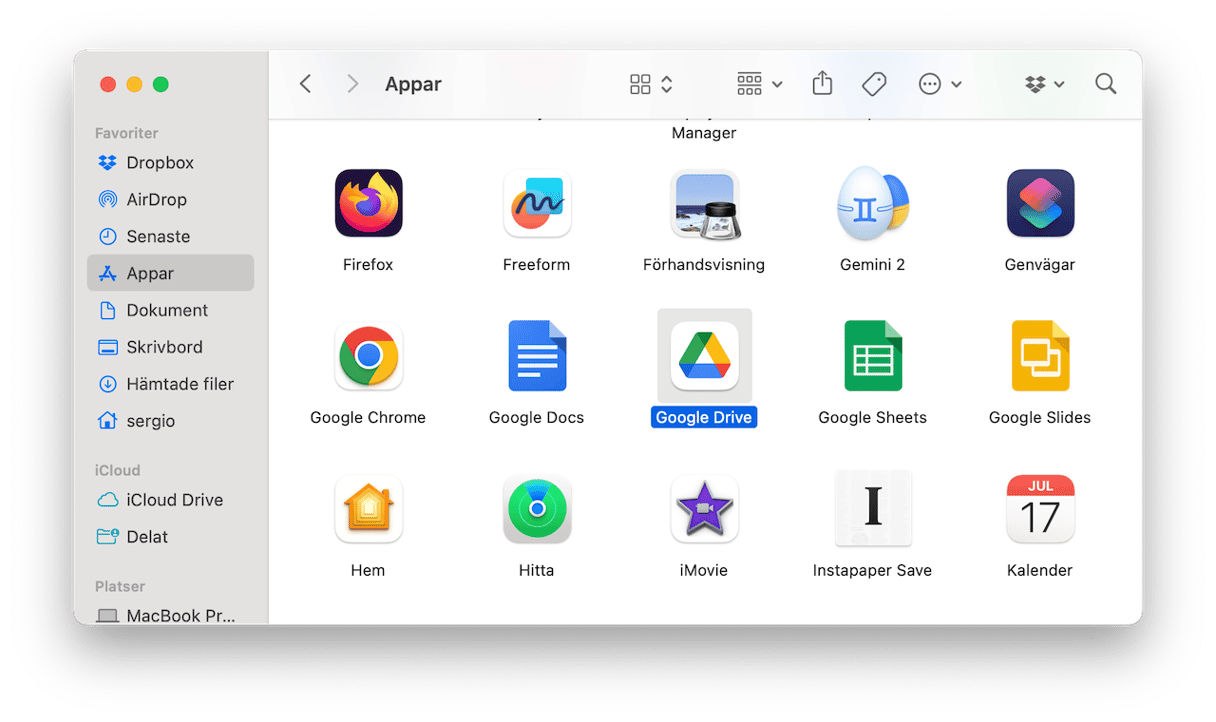Screen dimensions: 1216x722
Task: Click the iMovie name label
Action: (x=704, y=571)
